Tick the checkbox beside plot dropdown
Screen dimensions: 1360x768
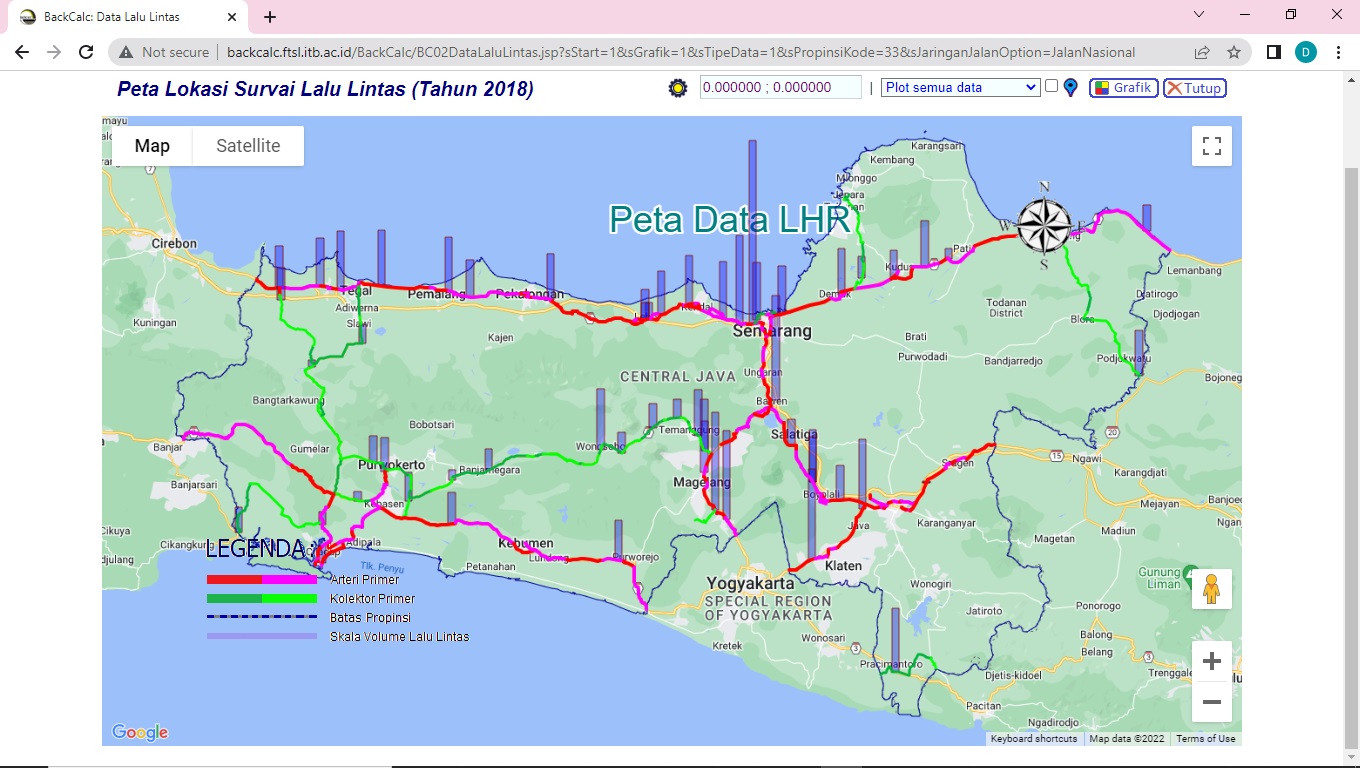[x=1051, y=86]
